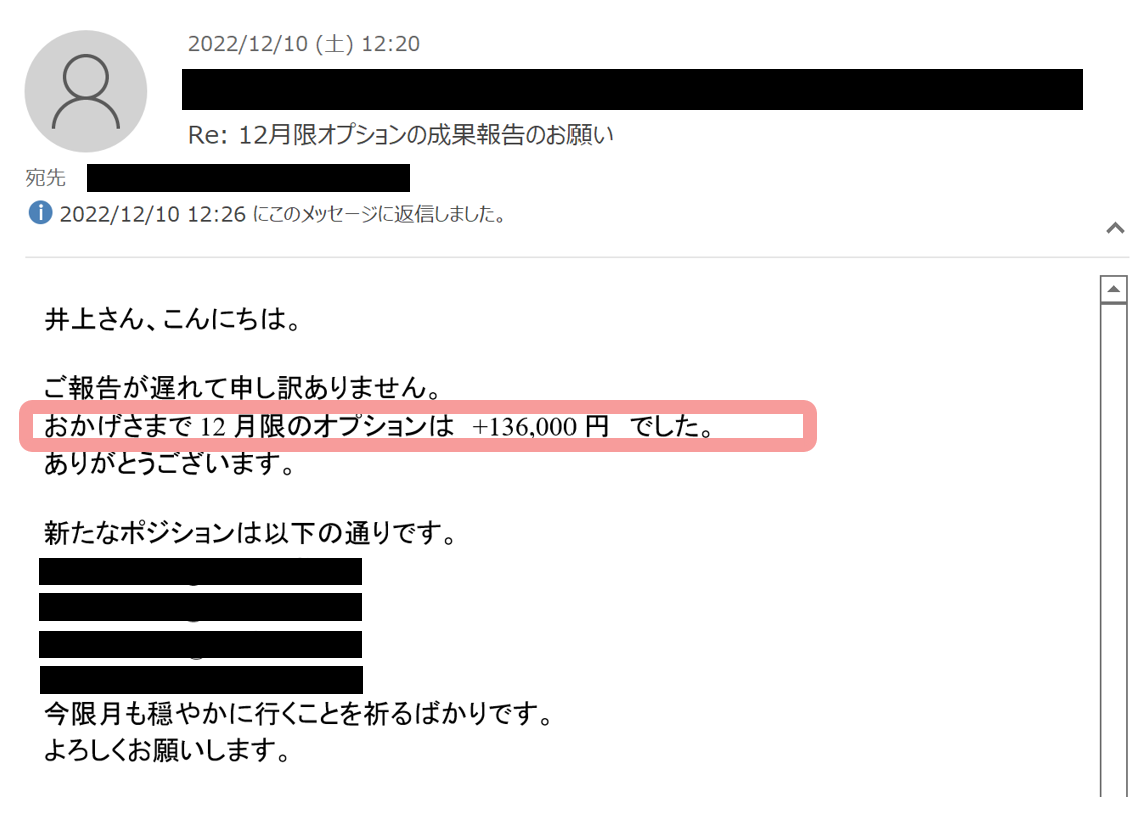Click the scrollbar up arrow button

click(1113, 289)
